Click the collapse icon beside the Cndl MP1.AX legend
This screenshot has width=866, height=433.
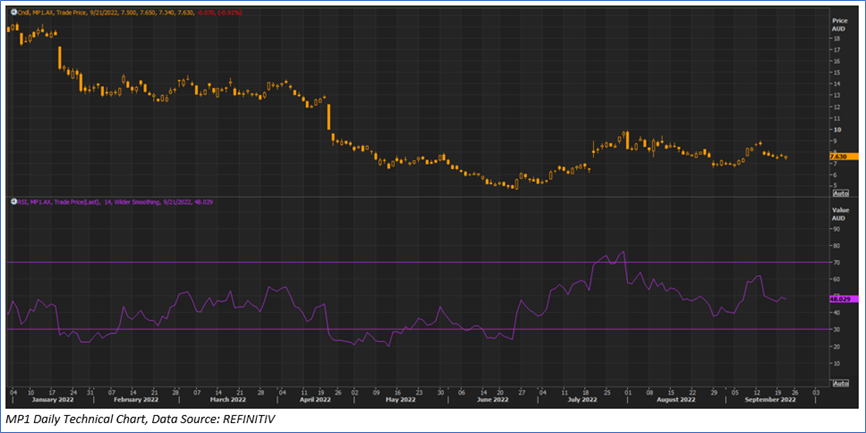13,12
